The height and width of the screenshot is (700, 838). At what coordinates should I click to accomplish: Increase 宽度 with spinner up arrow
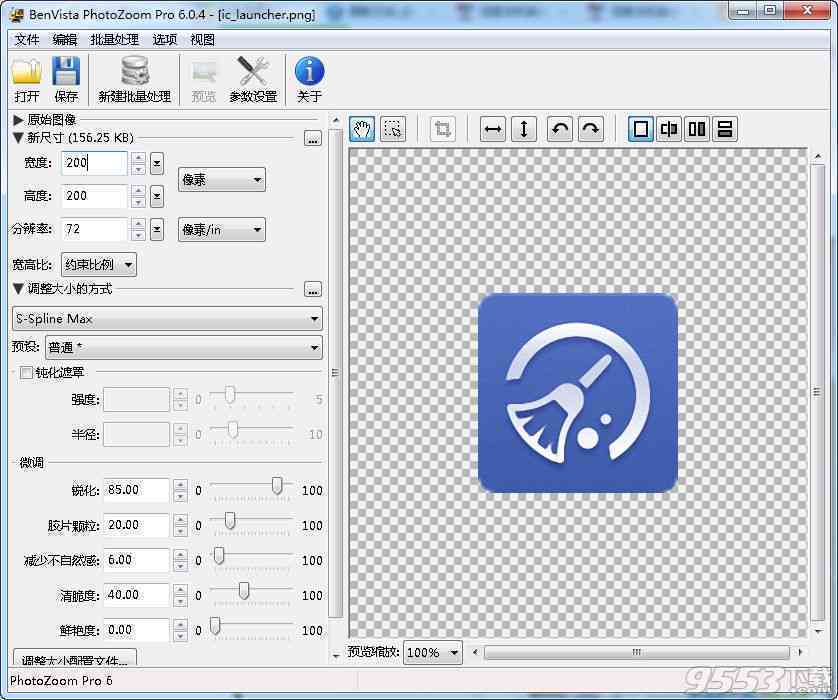click(x=138, y=158)
